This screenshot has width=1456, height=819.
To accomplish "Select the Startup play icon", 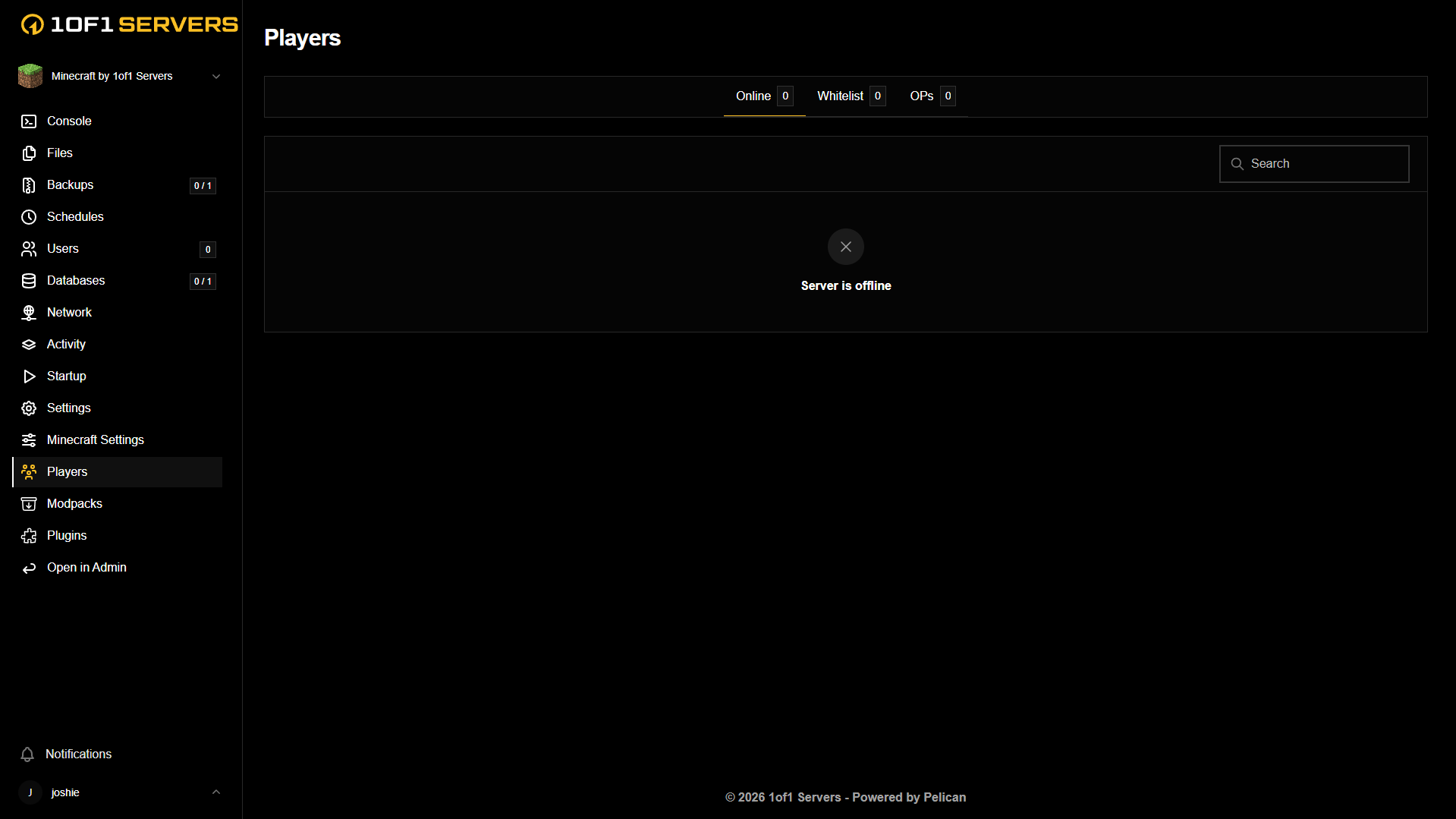I will click(29, 376).
